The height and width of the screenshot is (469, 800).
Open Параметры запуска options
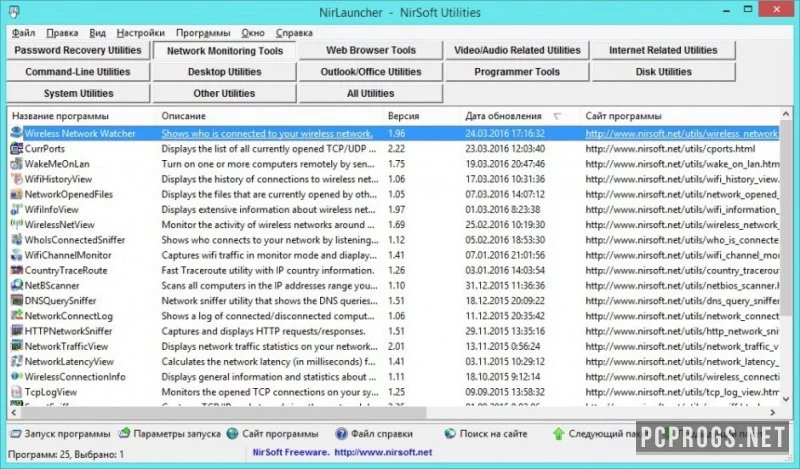tap(169, 434)
